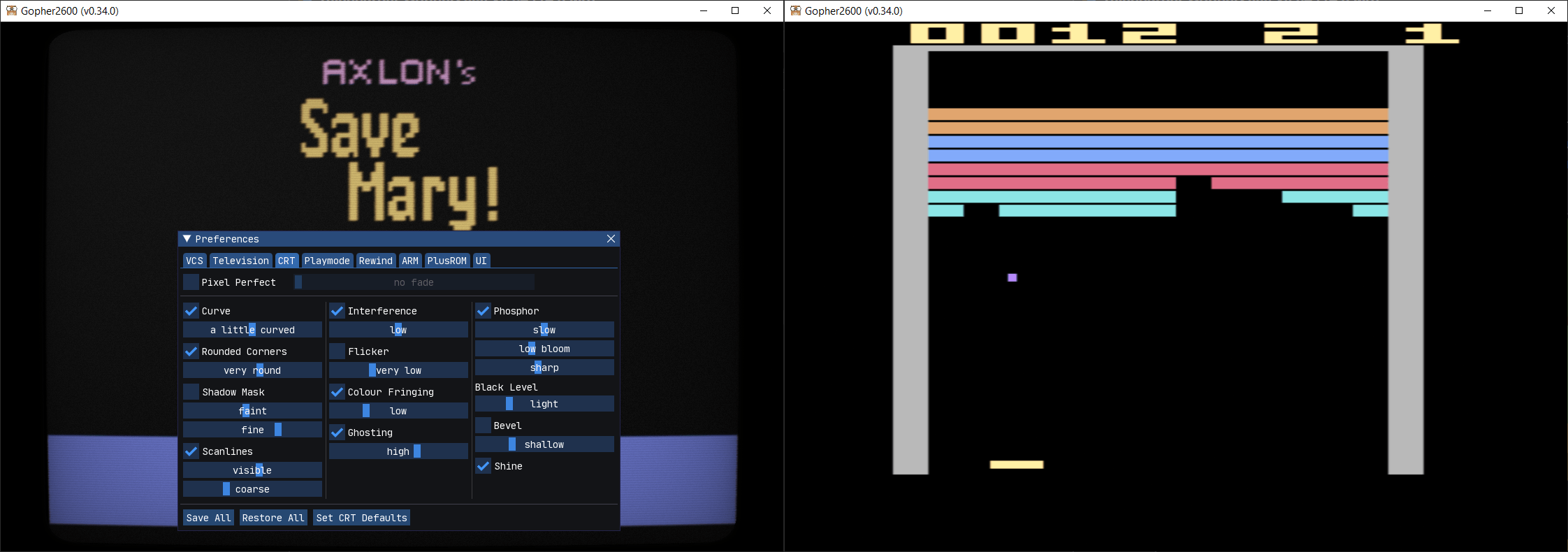Adjust the Bevel 'shallow' slider

(544, 444)
